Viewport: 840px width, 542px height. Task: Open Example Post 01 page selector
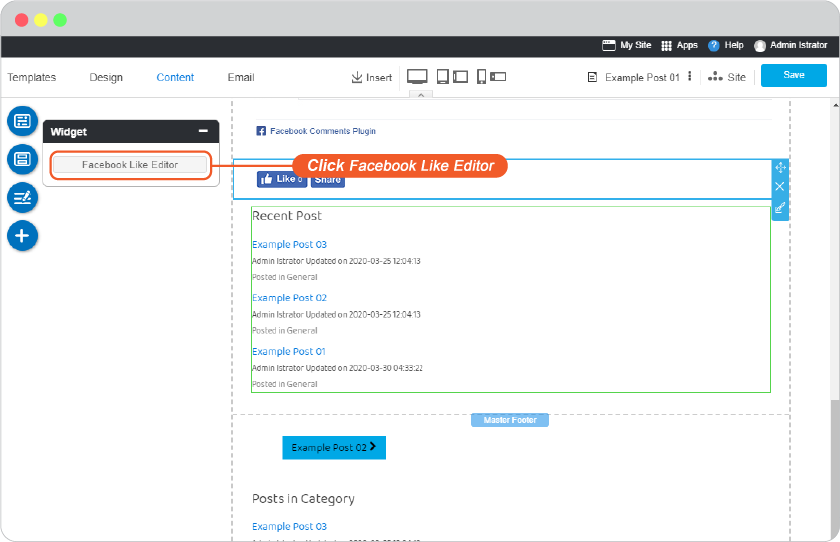point(634,77)
